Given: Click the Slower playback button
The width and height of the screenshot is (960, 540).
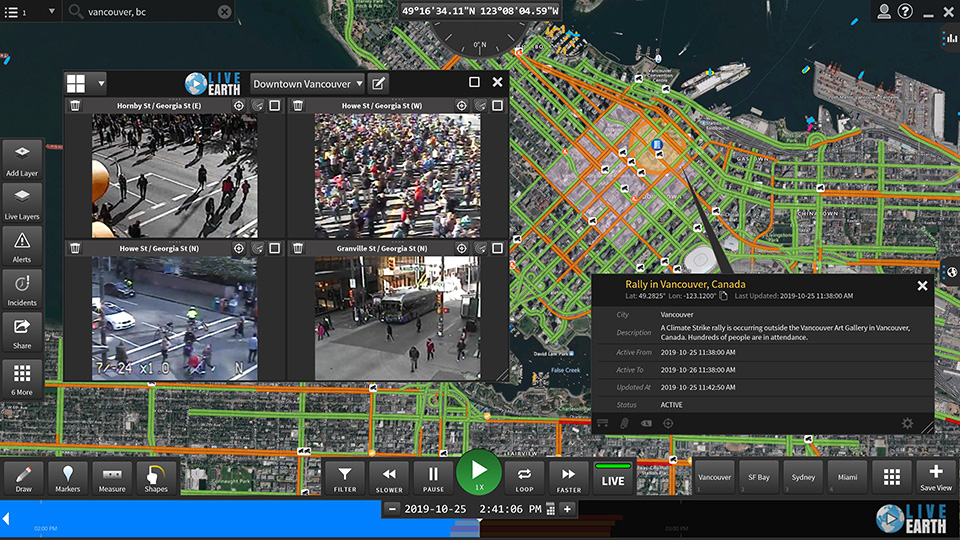Looking at the screenshot, I should [389, 478].
